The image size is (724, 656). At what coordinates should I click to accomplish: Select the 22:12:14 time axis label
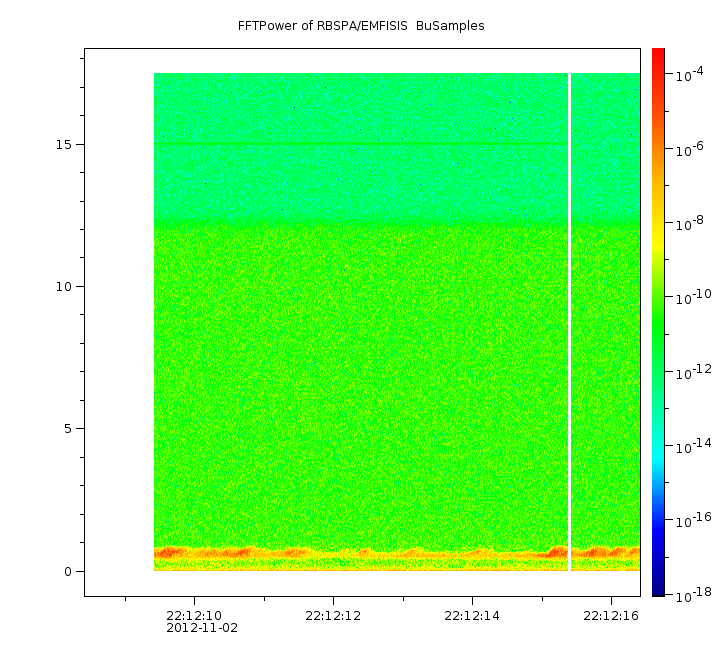[472, 615]
